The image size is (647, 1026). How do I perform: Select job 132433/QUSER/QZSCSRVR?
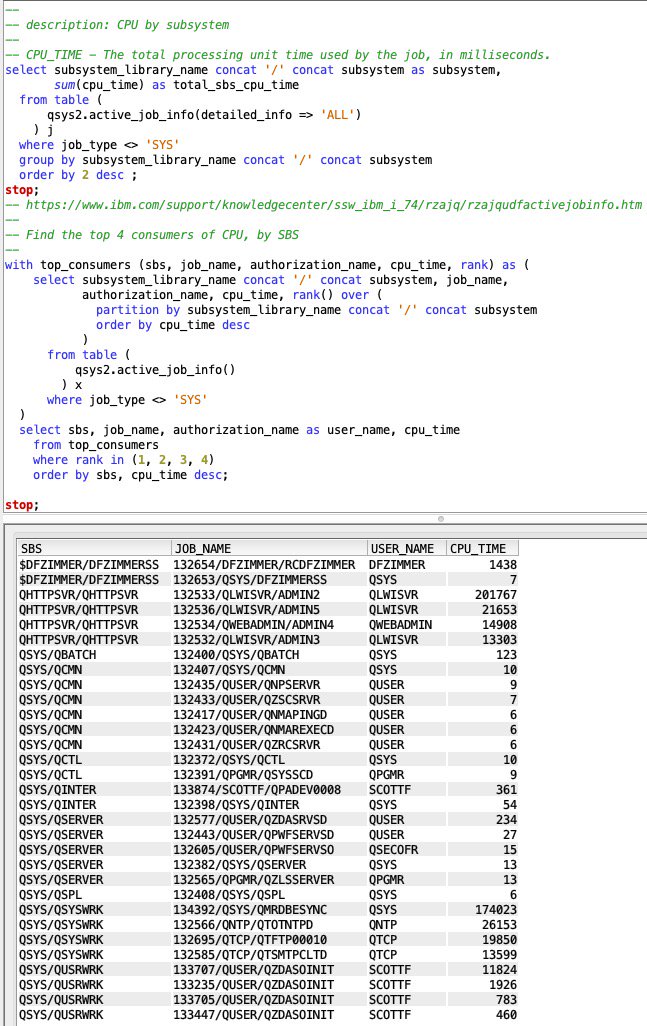point(247,699)
